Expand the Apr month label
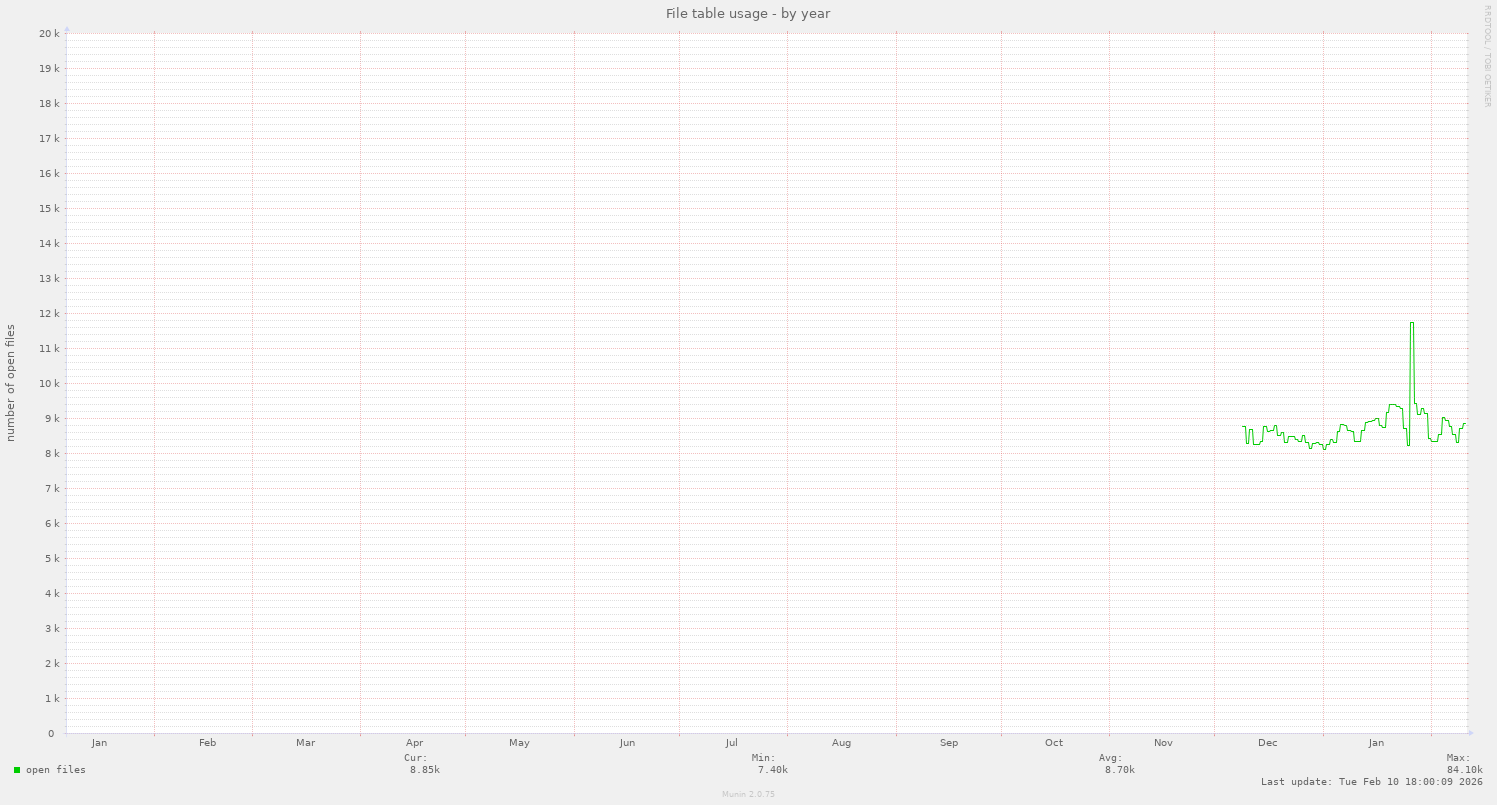This screenshot has height=805, width=1497. point(413,742)
